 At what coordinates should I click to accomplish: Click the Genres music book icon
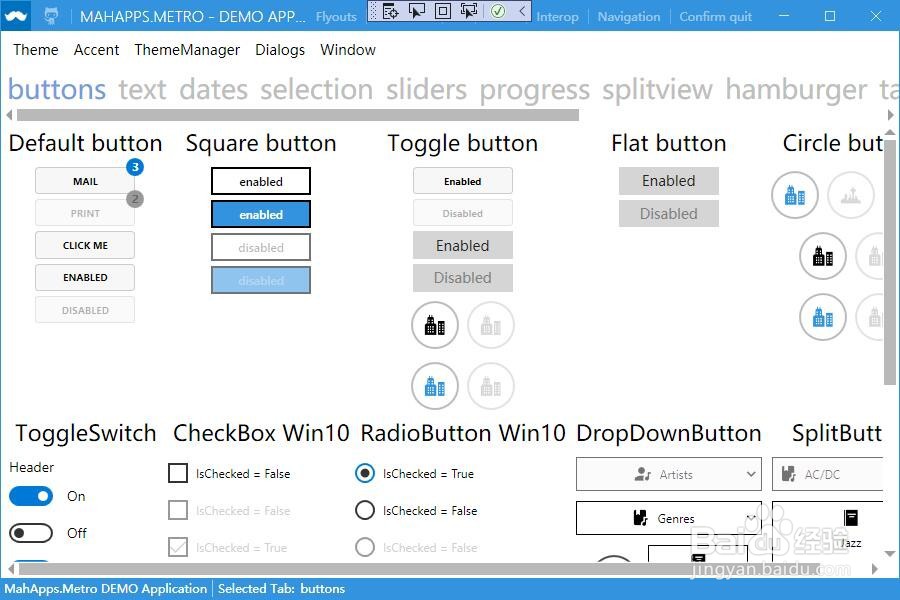(x=640, y=518)
